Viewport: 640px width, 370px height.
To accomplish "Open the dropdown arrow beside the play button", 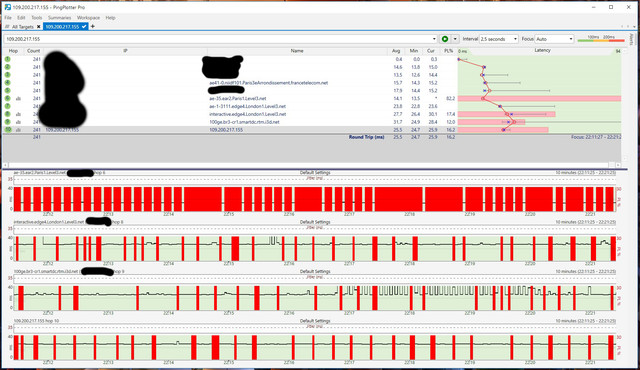I will click(455, 39).
